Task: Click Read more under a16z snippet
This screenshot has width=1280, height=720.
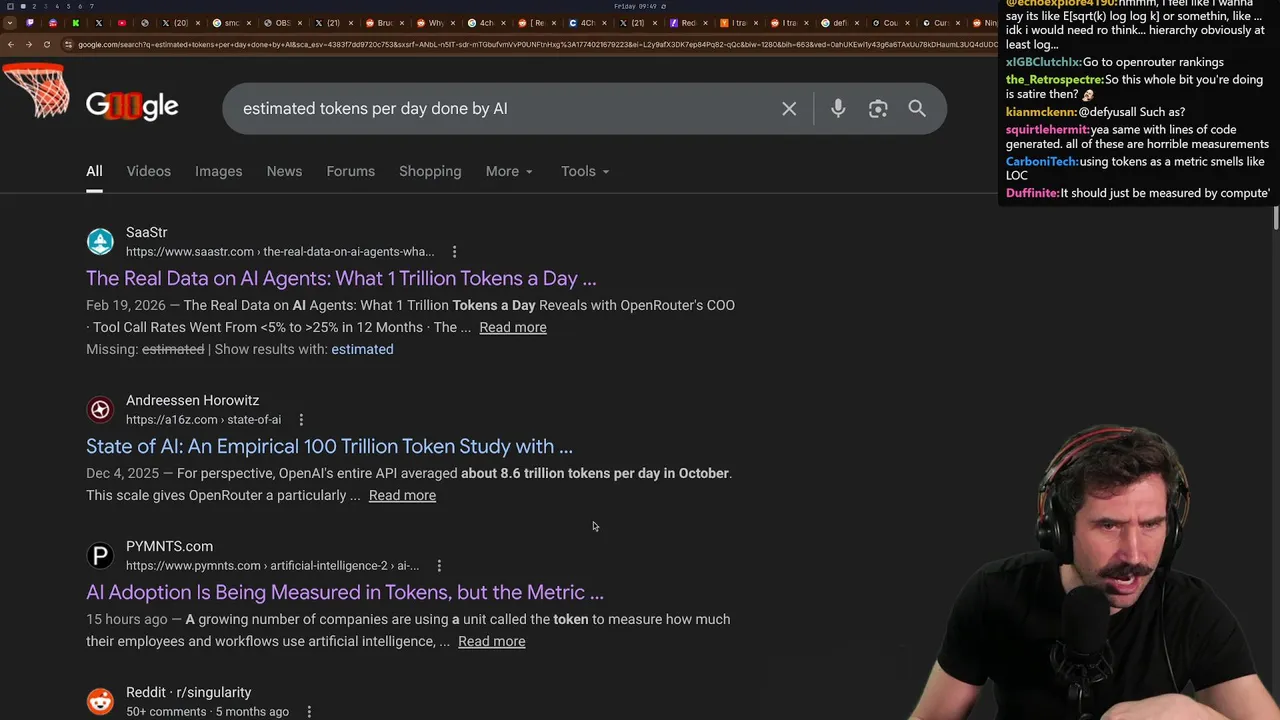Action: click(402, 495)
